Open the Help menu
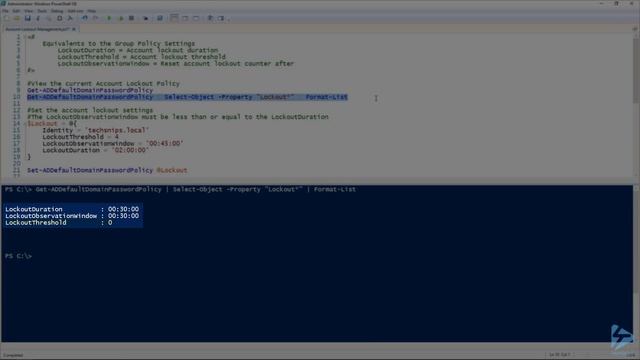 pos(92,11)
